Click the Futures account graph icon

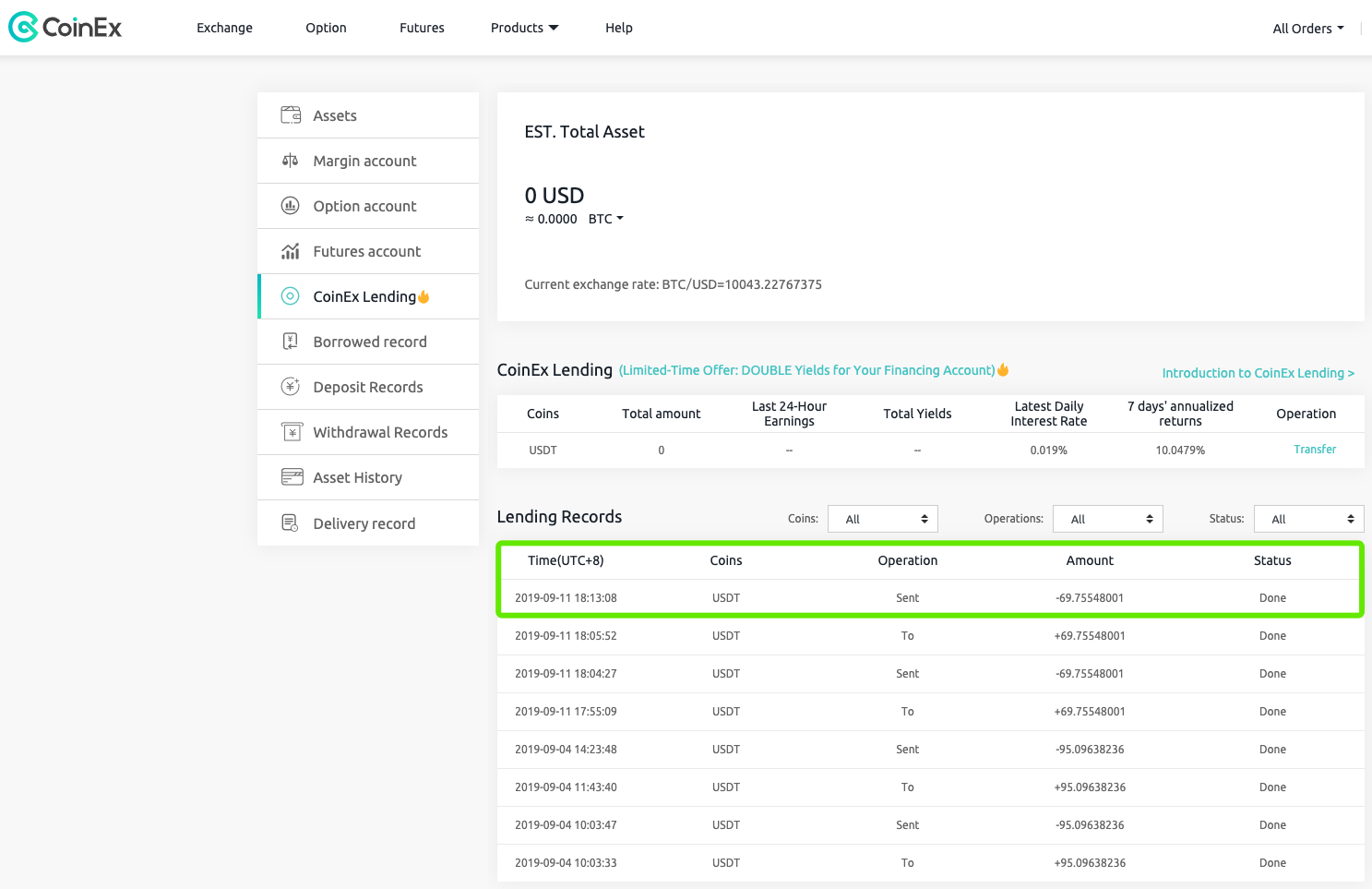(291, 251)
